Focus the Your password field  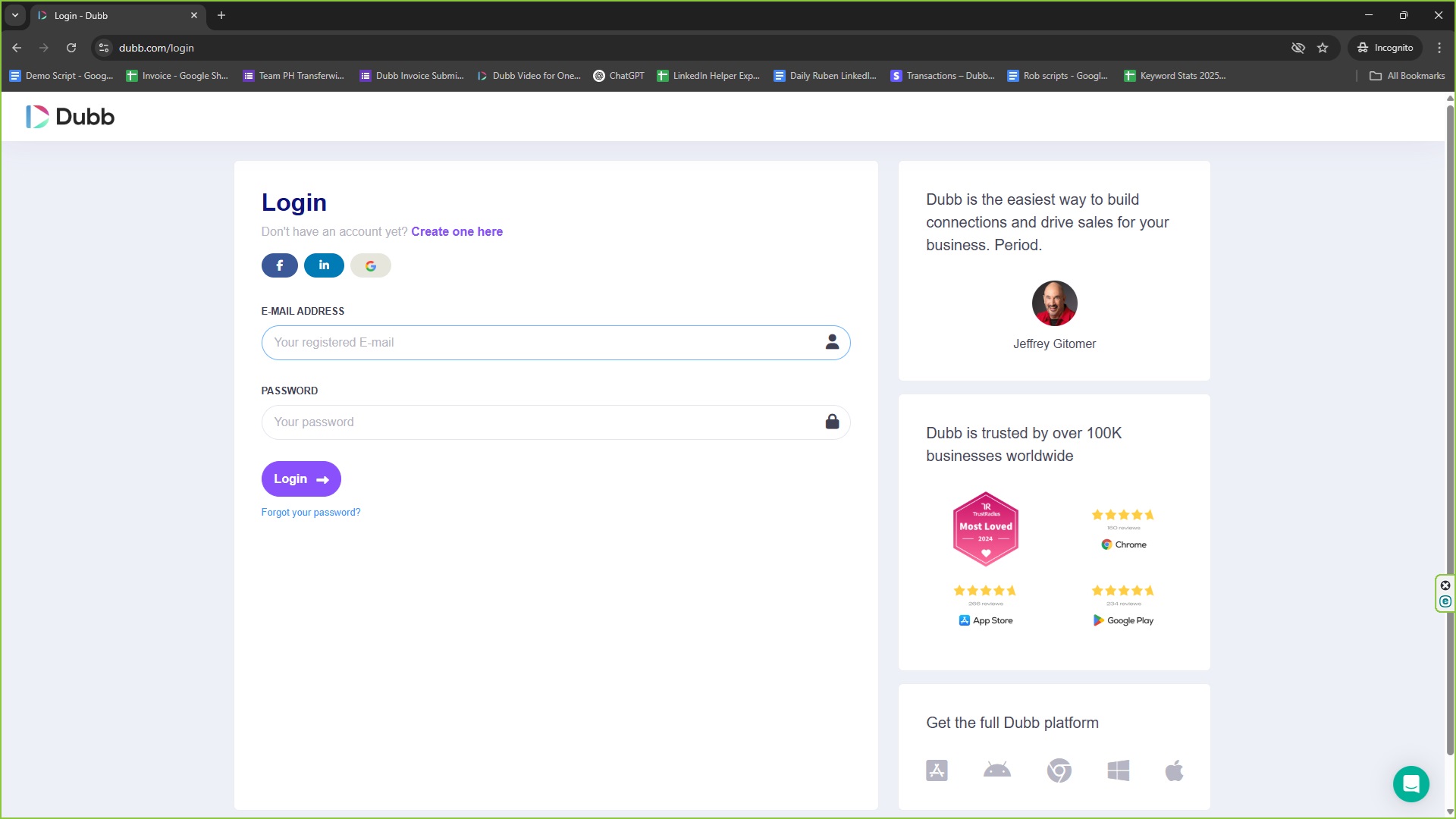pos(556,422)
